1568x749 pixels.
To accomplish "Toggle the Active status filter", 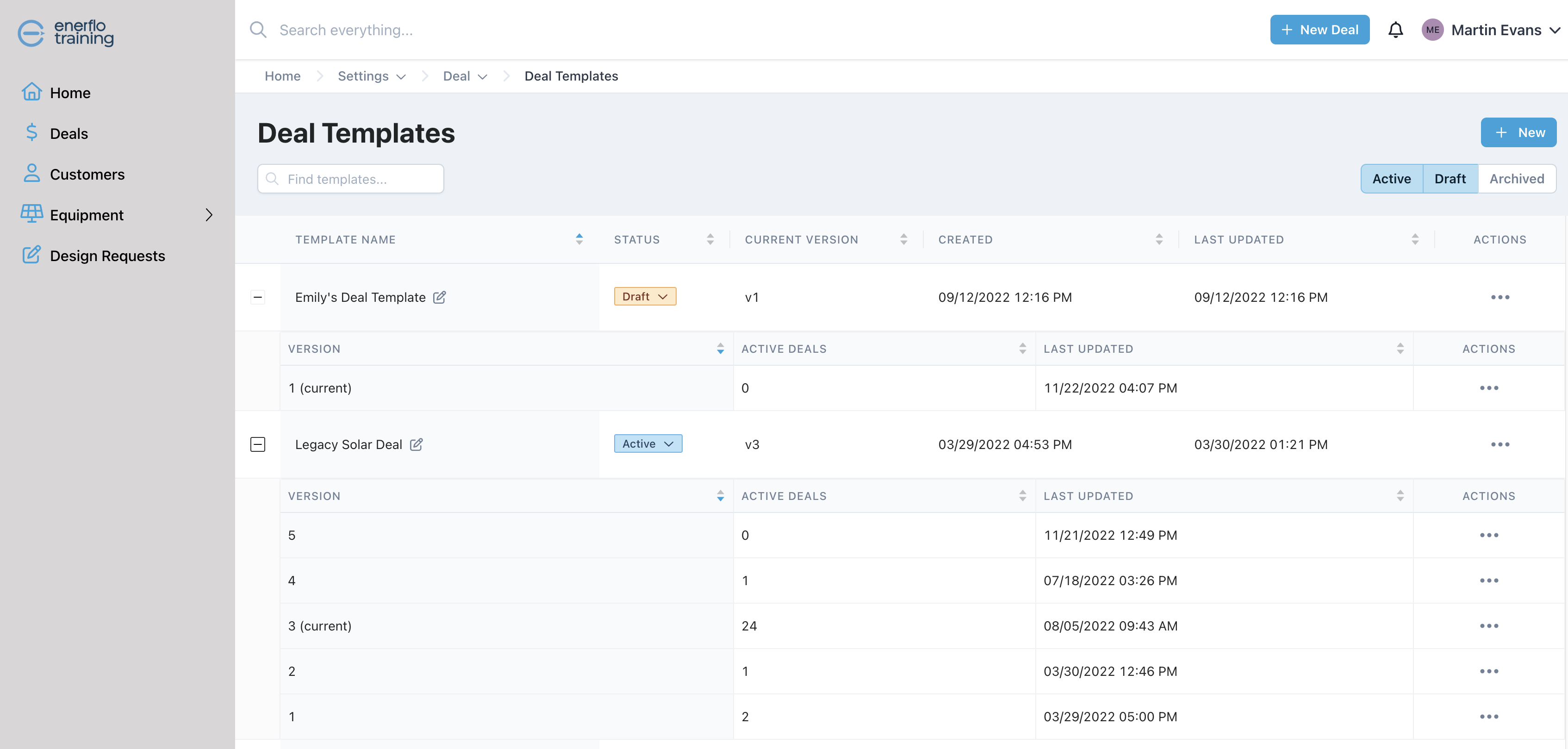I will pos(1392,178).
